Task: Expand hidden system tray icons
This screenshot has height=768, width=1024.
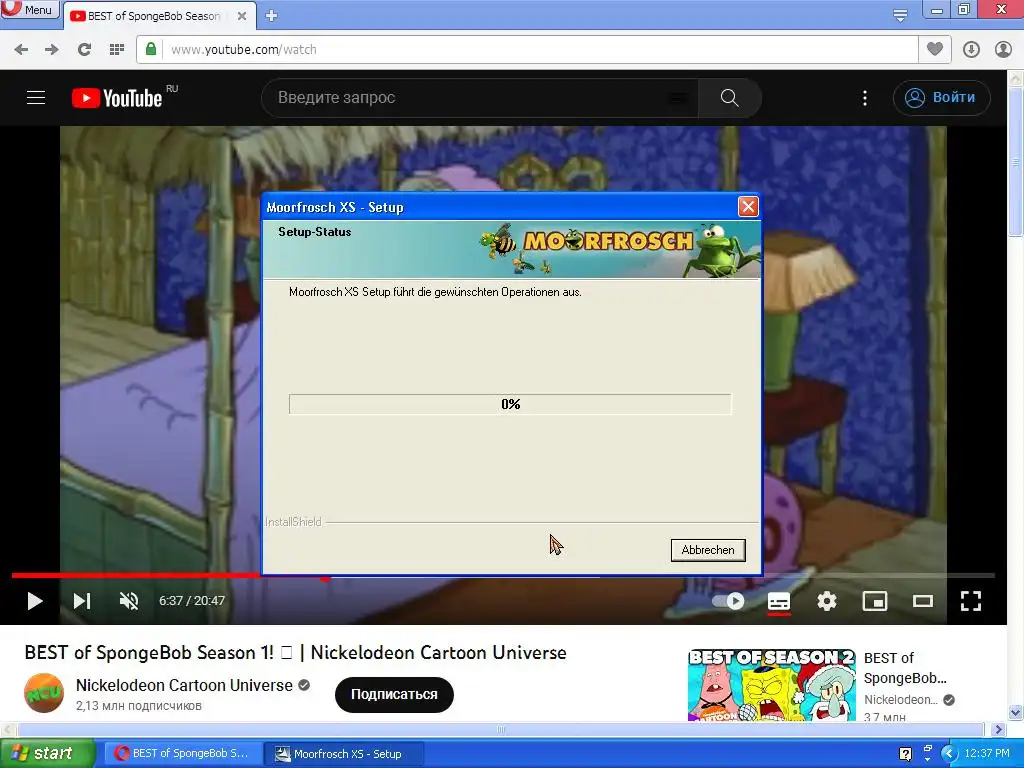Action: pos(949,754)
